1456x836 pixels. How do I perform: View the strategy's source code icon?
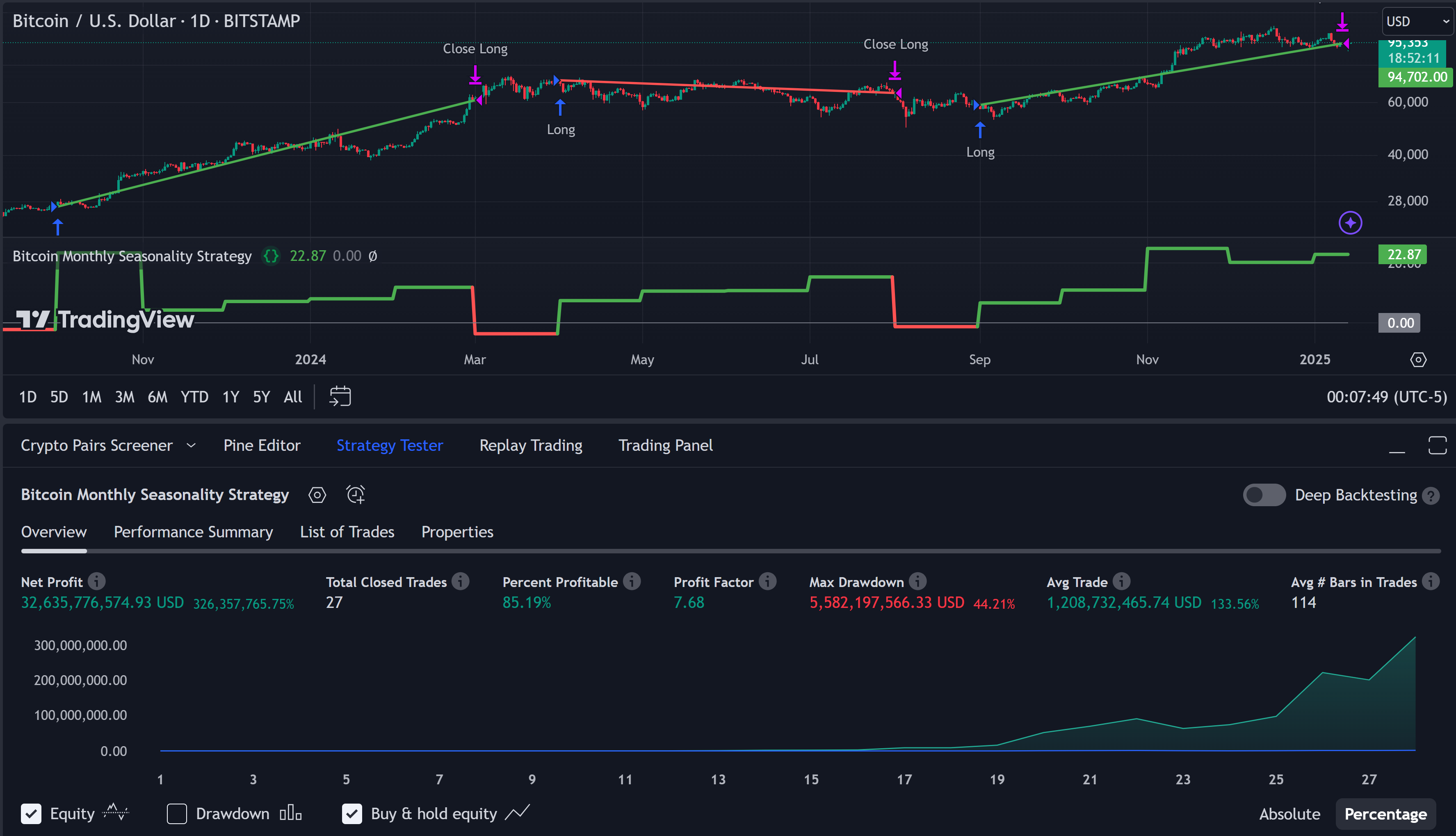point(271,256)
